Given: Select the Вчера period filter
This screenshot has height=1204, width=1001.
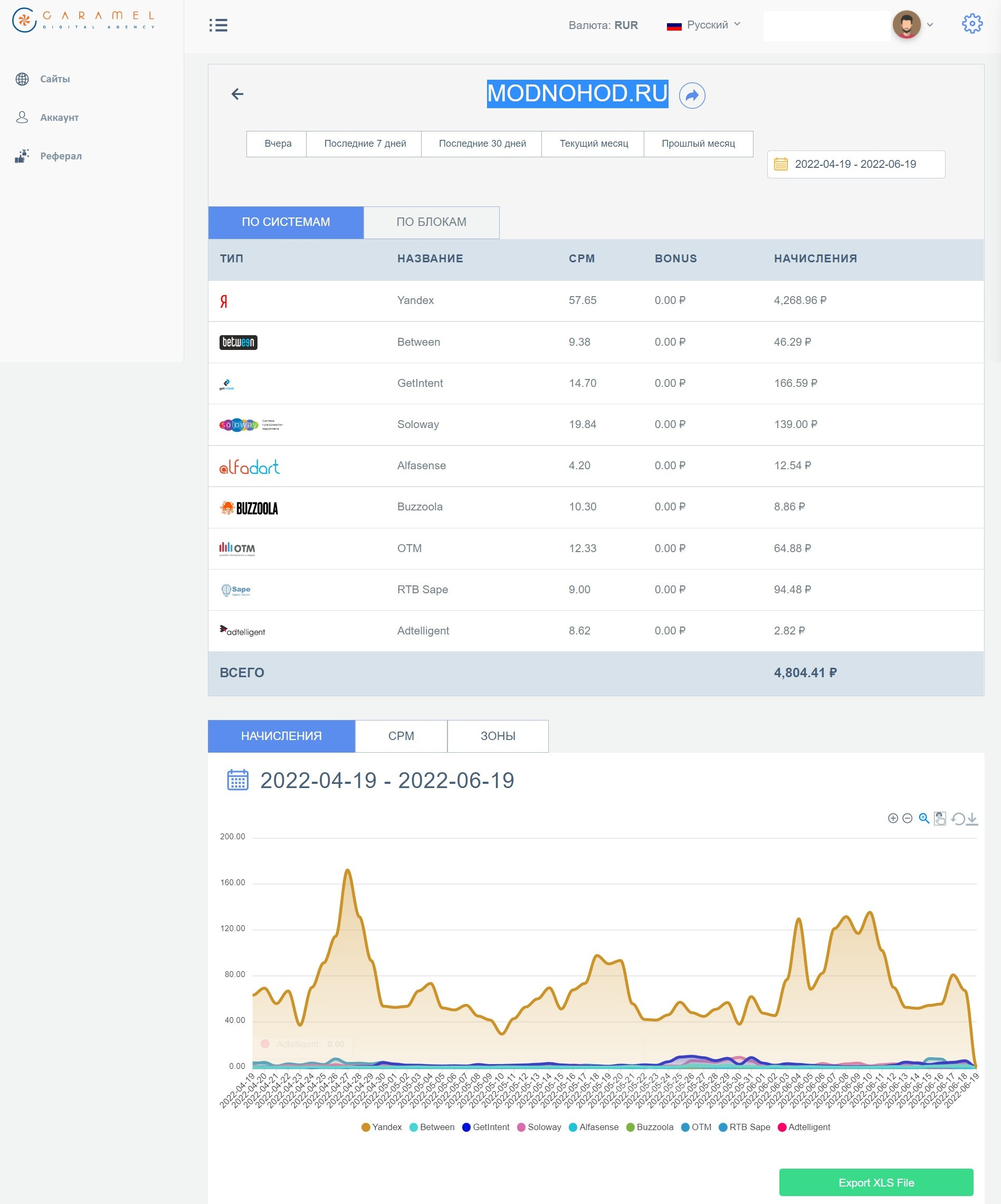Looking at the screenshot, I should click(278, 144).
